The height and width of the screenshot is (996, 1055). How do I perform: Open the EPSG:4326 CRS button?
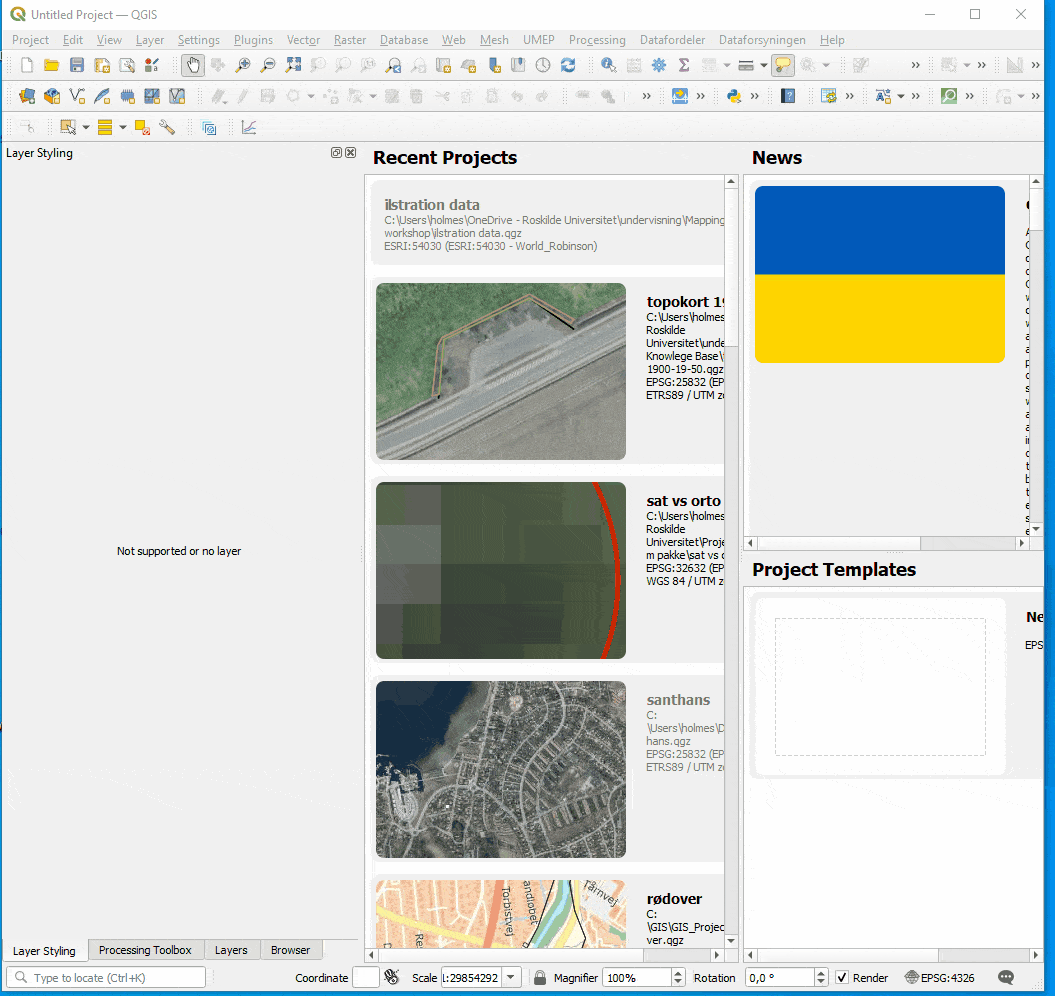pyautogui.click(x=939, y=978)
